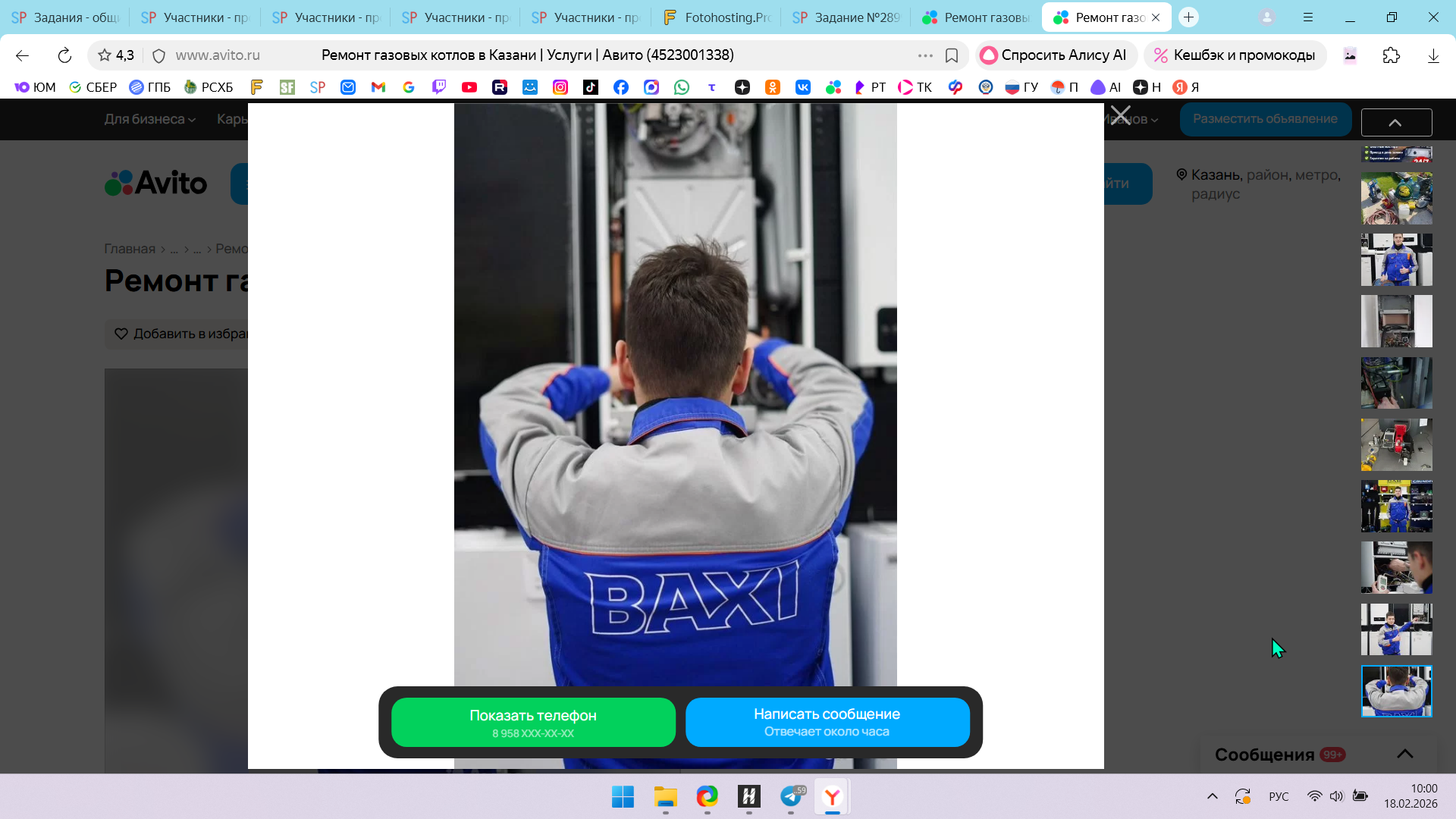
Task: Click the Gmail bookmark icon
Action: click(378, 87)
